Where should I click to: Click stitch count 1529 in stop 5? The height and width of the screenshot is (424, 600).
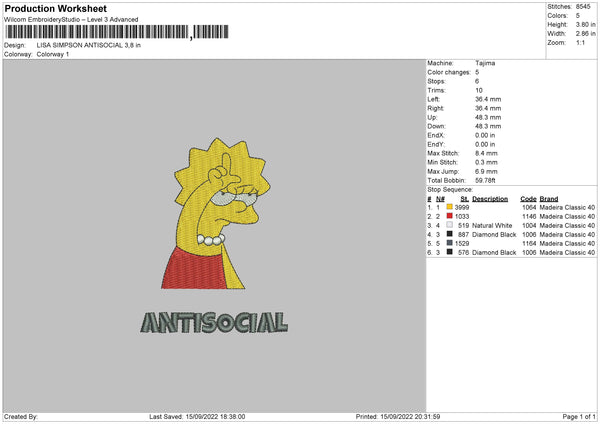462,244
